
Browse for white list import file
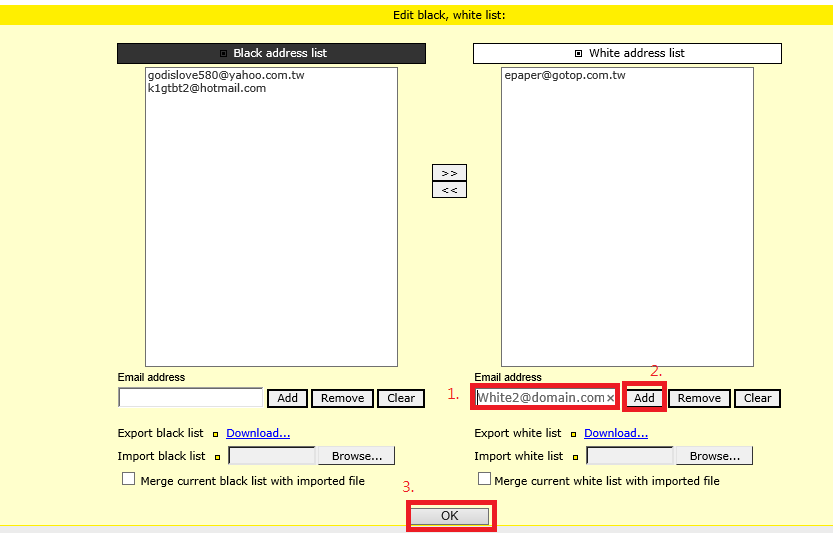tap(714, 456)
